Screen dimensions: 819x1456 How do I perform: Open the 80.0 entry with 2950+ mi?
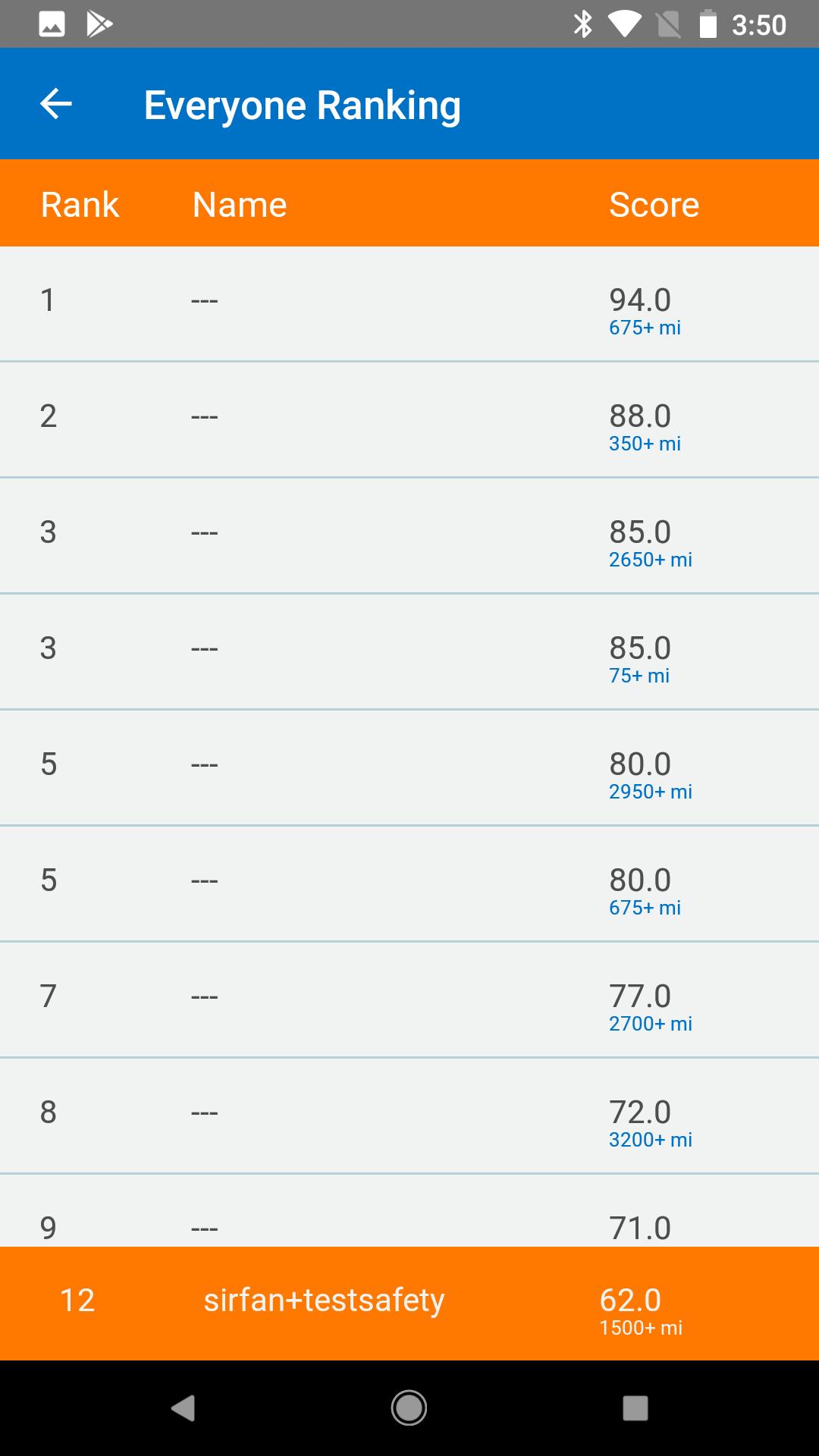[x=409, y=768]
